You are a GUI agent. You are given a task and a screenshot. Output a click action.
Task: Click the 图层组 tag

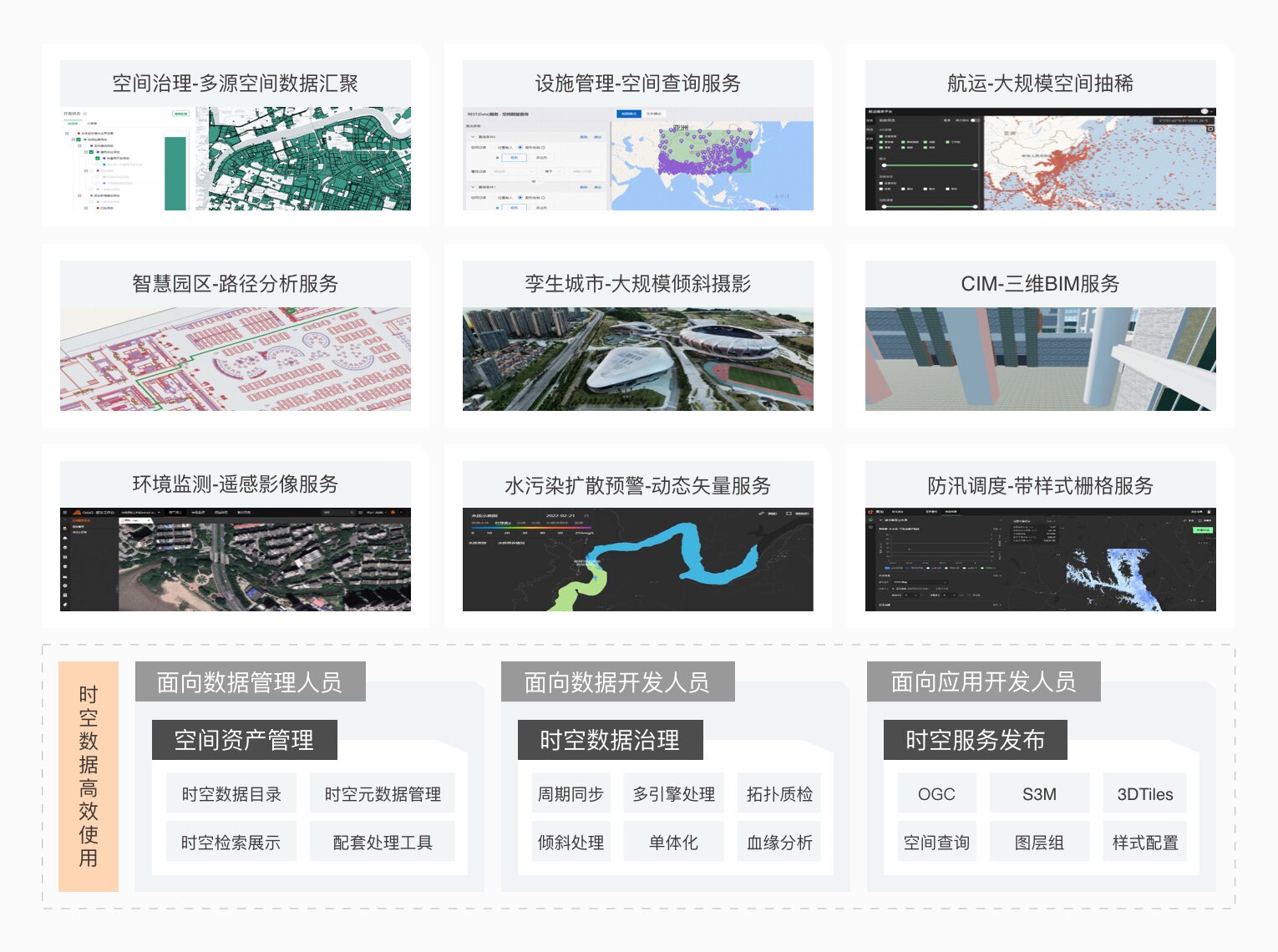tap(1040, 843)
